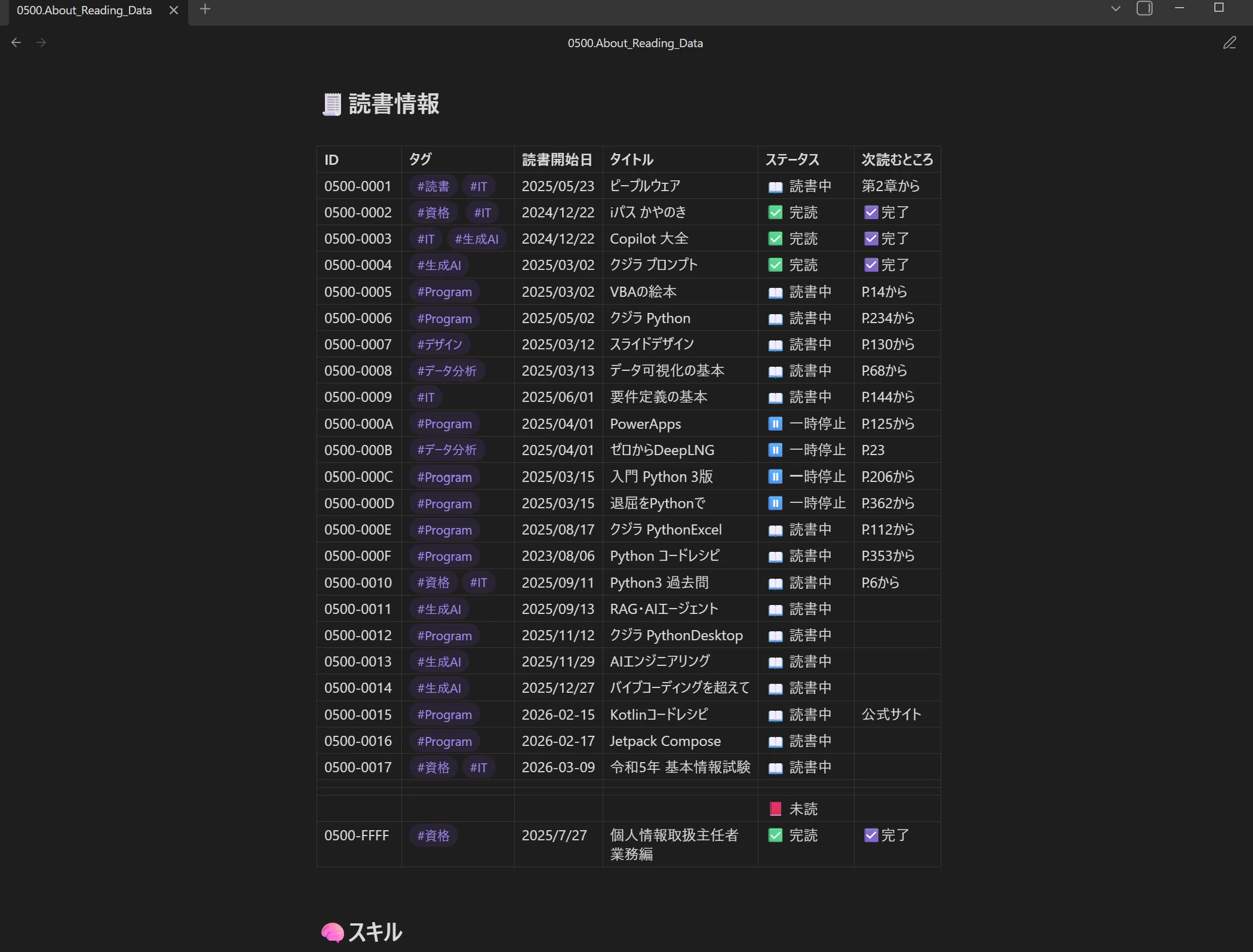Screen dimensions: 1253x952
Task: Click the pause icon in ゼロからDeepLNG row
Action: coord(775,450)
